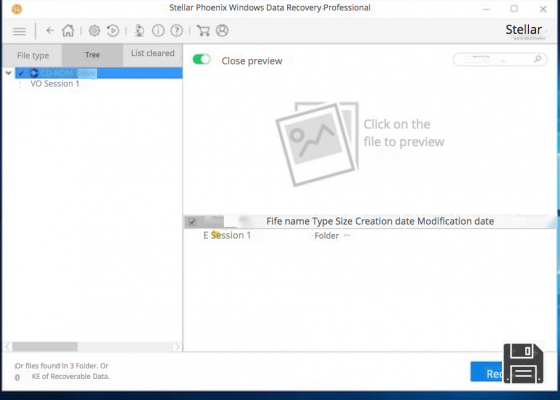Click the tree panel horizontal scrollbar thumb
This screenshot has width=560, height=400.
[x=45, y=346]
